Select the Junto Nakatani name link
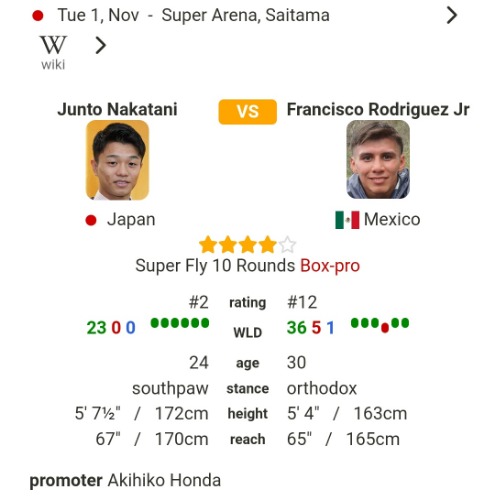Image resolution: width=495 pixels, height=500 pixels. pos(117,109)
